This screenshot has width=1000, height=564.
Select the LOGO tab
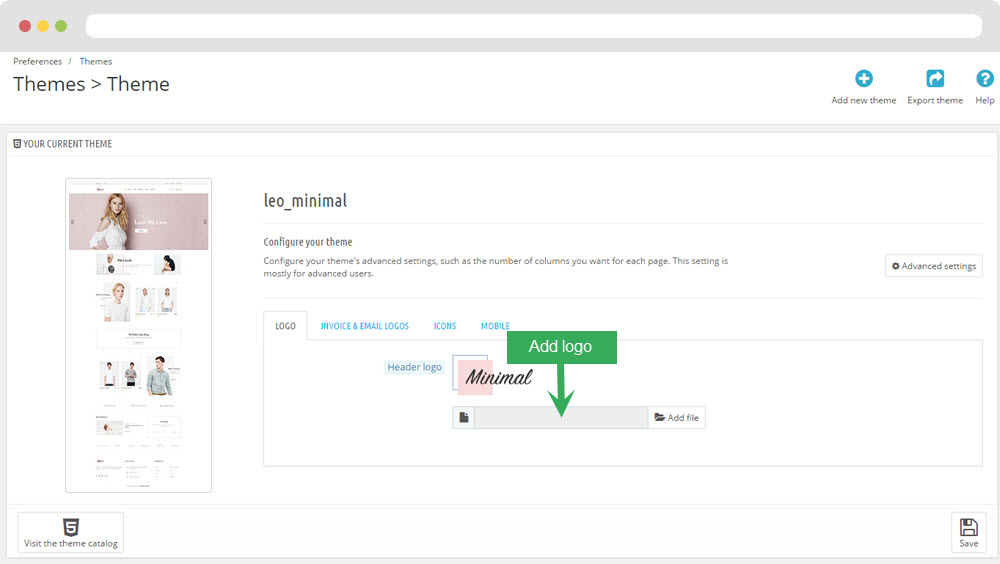285,326
